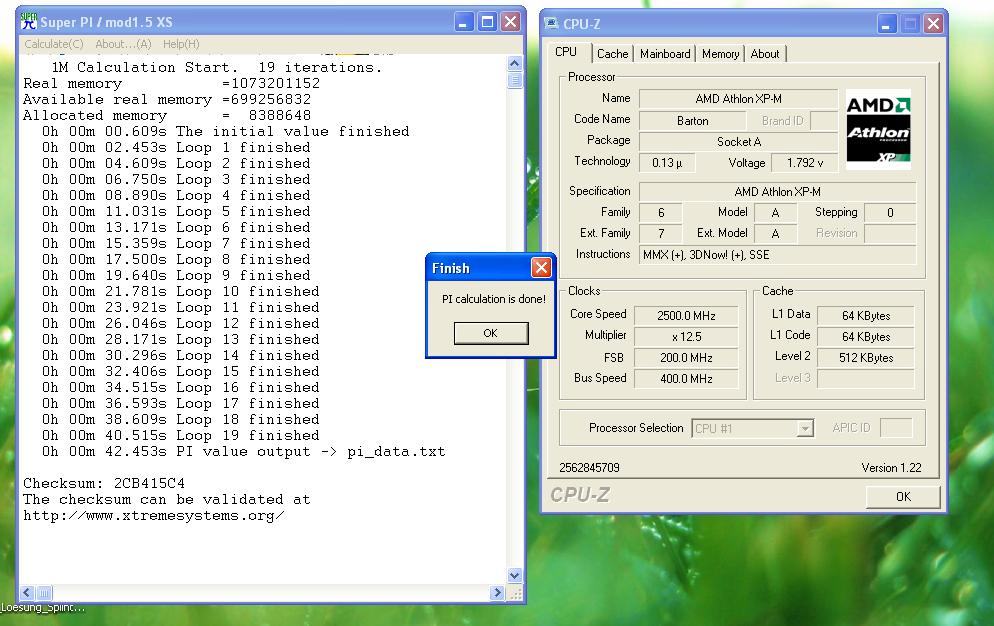This screenshot has width=994, height=626.
Task: Click the 'The initial value finished' line
Action: (226, 131)
